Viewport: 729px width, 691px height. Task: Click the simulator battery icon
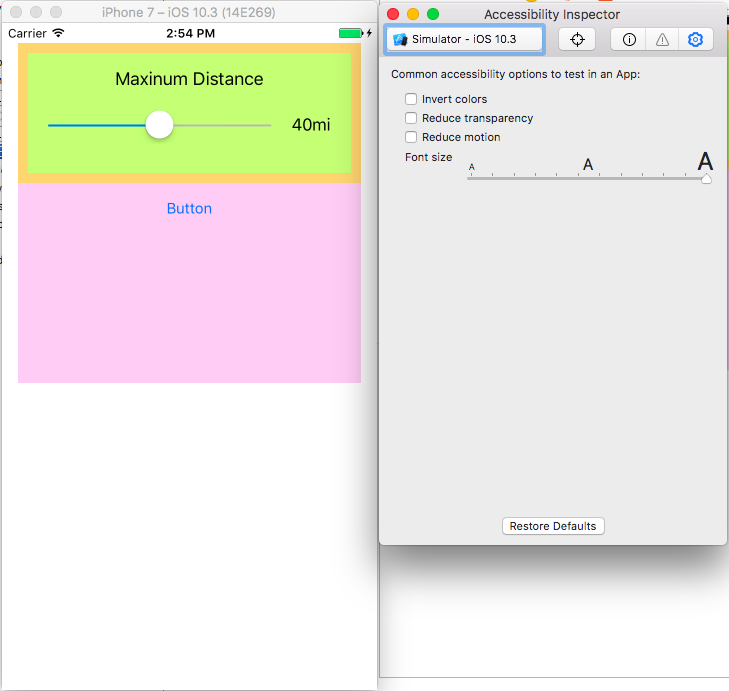click(351, 33)
